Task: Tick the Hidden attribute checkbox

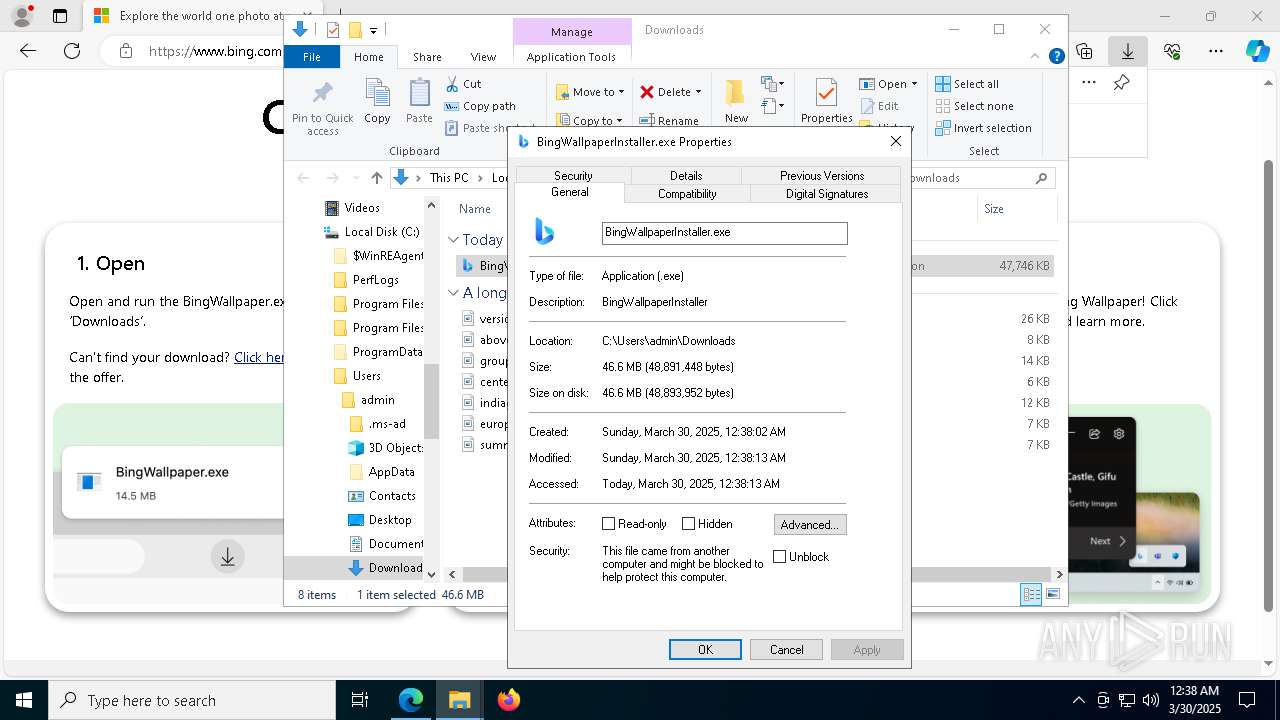Action: point(688,524)
